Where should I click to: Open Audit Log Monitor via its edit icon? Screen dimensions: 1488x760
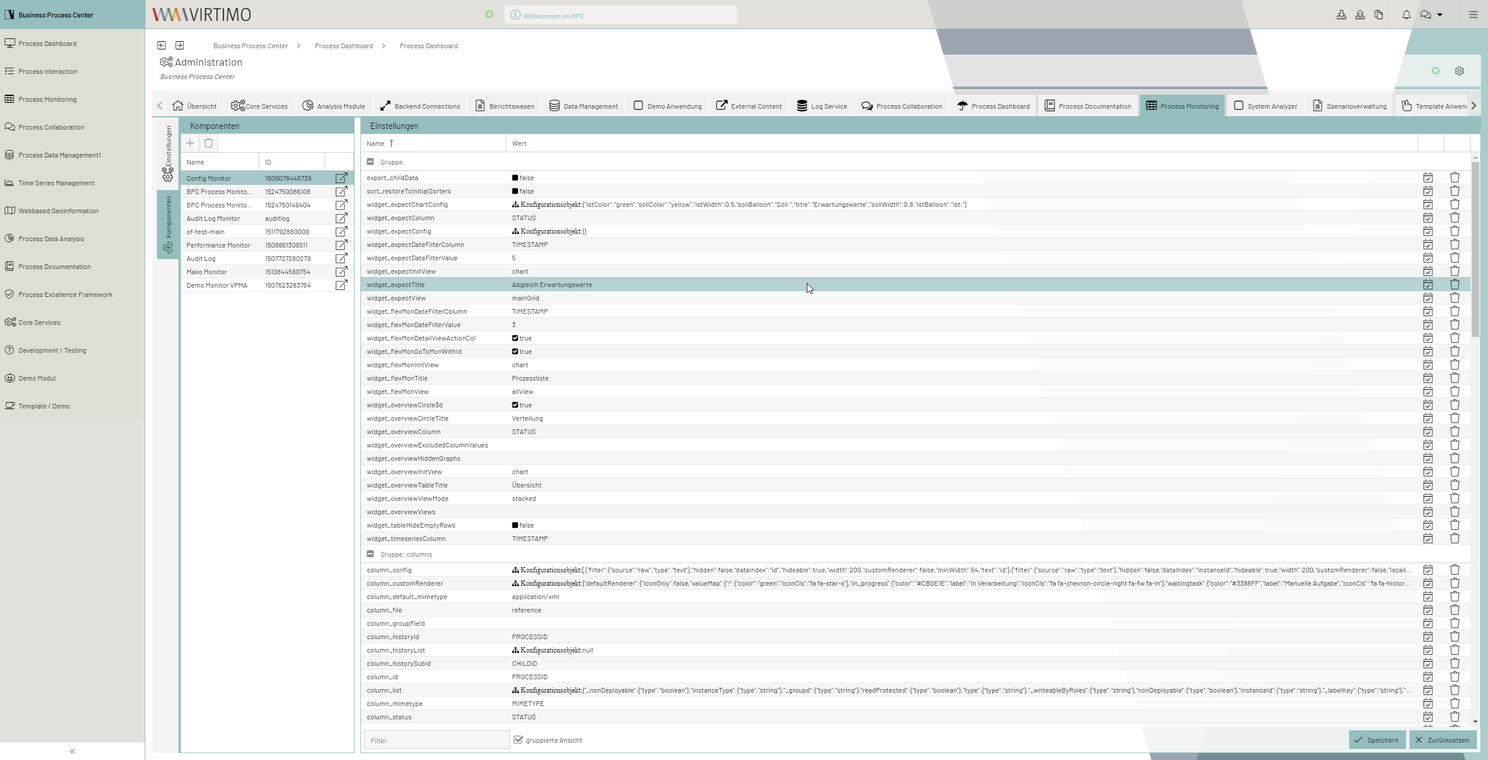(341, 218)
